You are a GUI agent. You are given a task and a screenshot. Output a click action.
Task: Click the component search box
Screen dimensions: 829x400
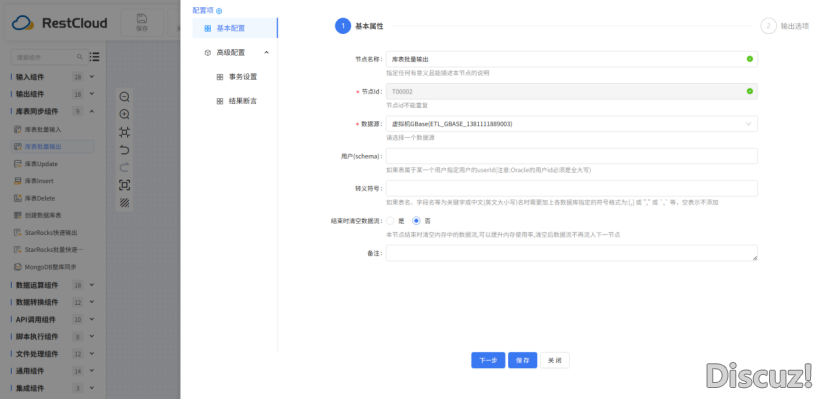49,57
